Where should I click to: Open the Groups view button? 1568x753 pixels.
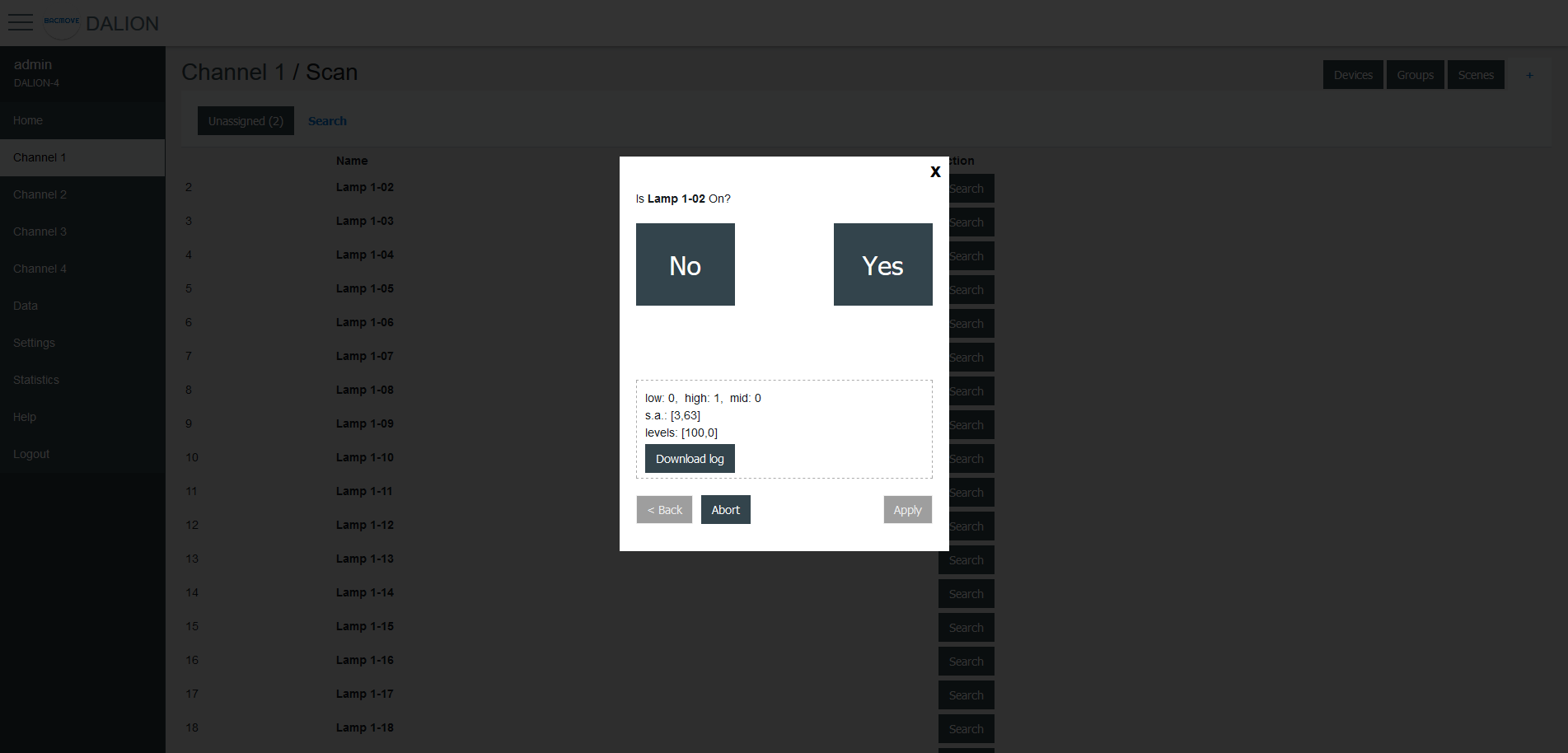[1415, 75]
